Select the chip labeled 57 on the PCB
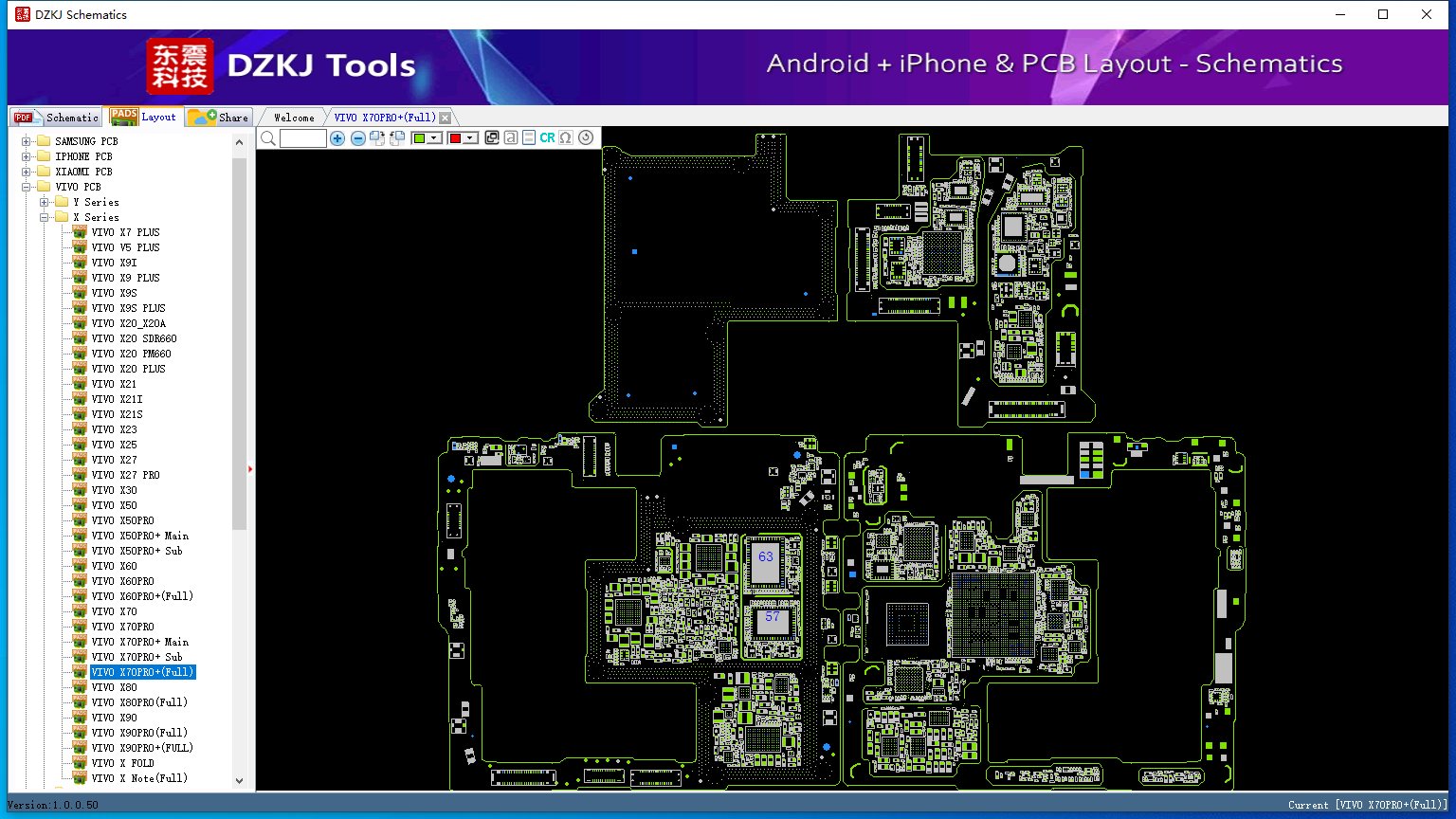Image resolution: width=1456 pixels, height=819 pixels. [772, 622]
